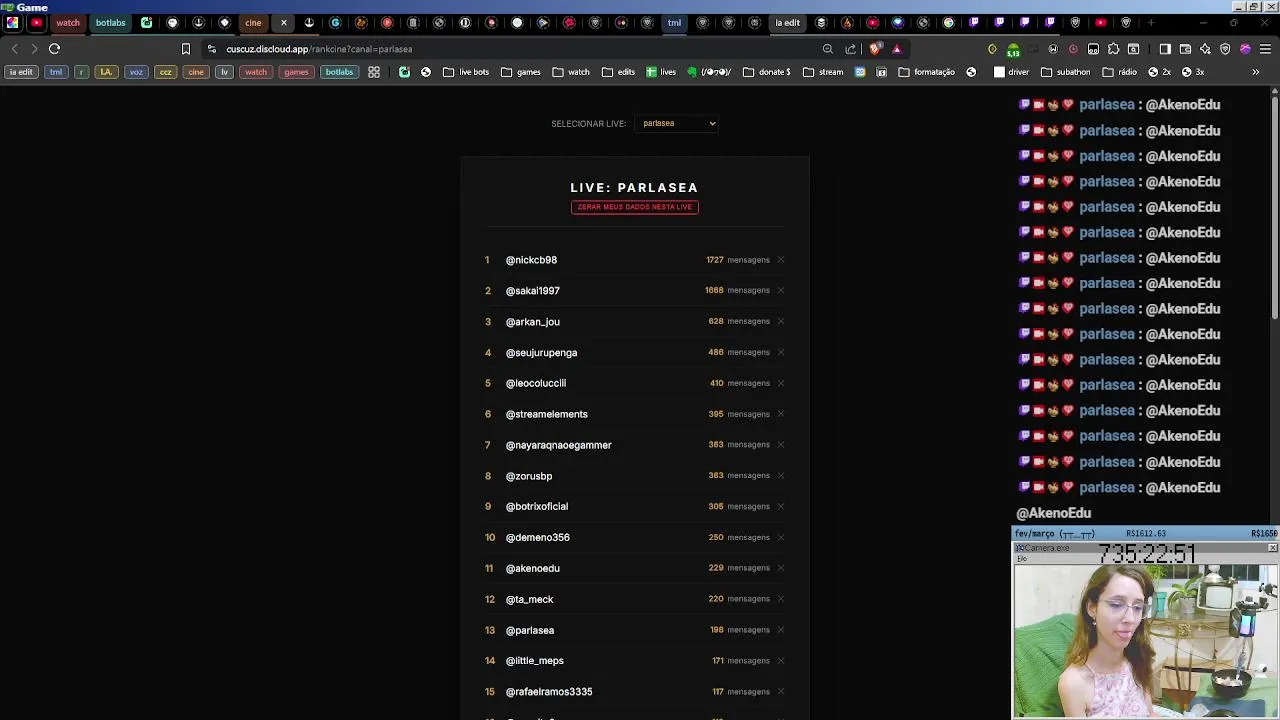This screenshot has height=720, width=1280.
Task: Open the Extensions puzzle-piece menu
Action: tap(1113, 49)
